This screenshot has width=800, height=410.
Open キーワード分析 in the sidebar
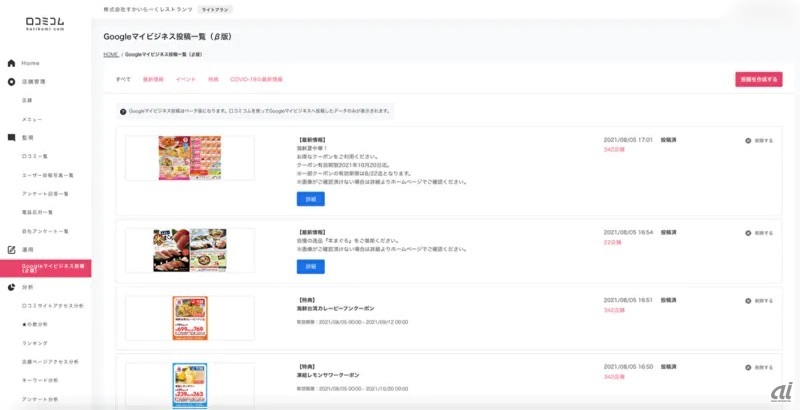tap(40, 380)
